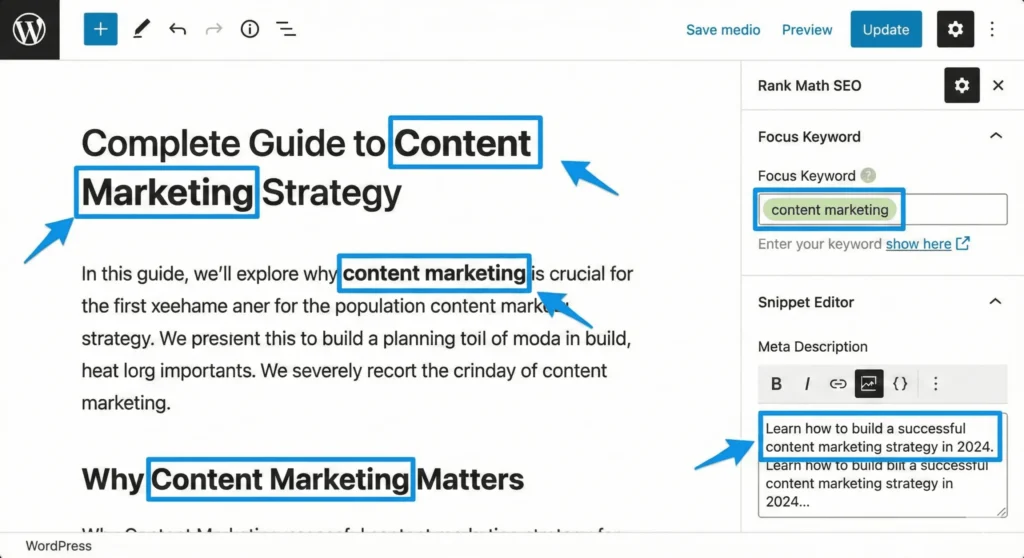Click the WordPress logo icon
1024x558 pixels.
(x=29, y=29)
